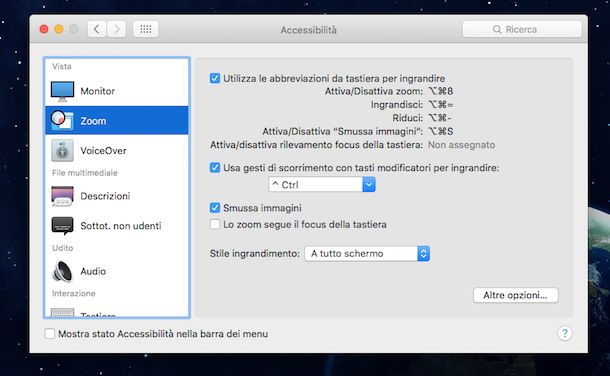Viewport: 610px width, 376px height.
Task: Click the Non assegnato shortcut value
Action: [x=461, y=145]
